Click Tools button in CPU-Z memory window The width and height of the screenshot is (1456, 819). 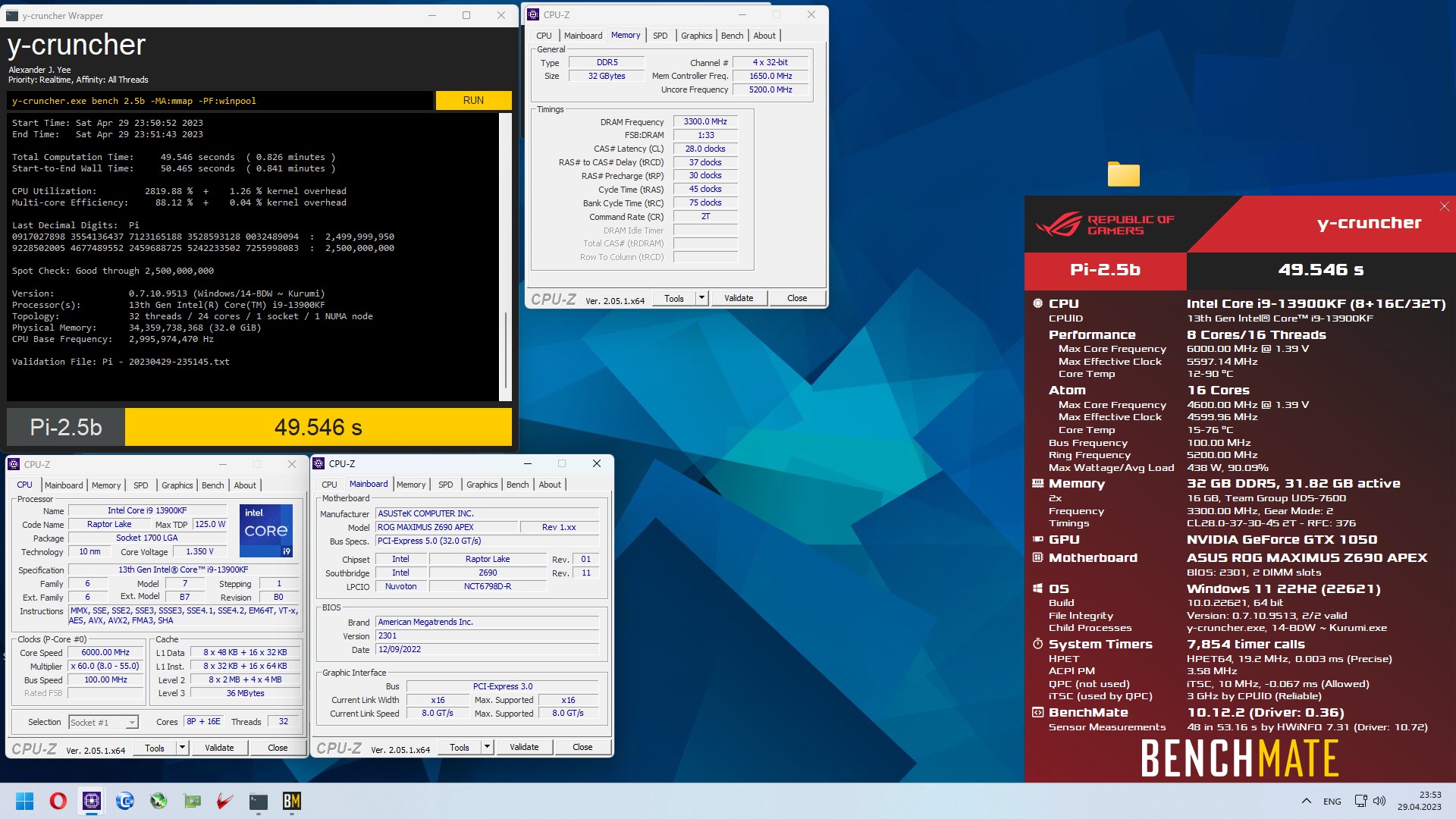[x=674, y=298]
